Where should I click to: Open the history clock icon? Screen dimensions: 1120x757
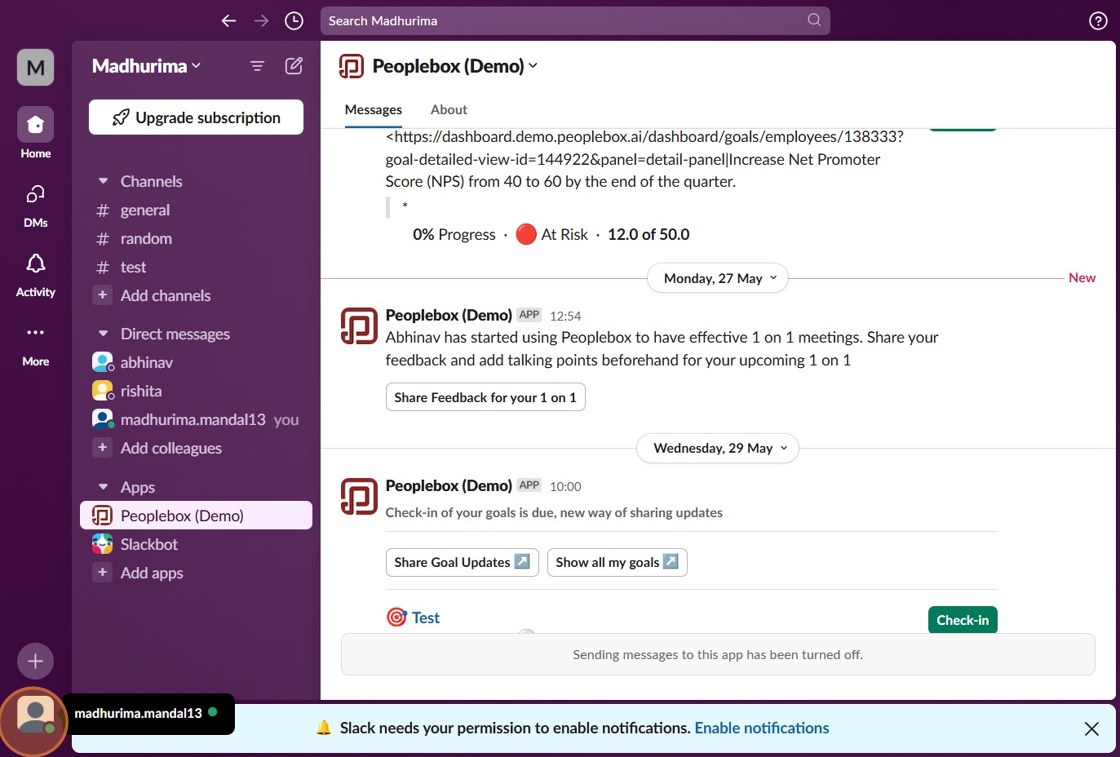[294, 21]
